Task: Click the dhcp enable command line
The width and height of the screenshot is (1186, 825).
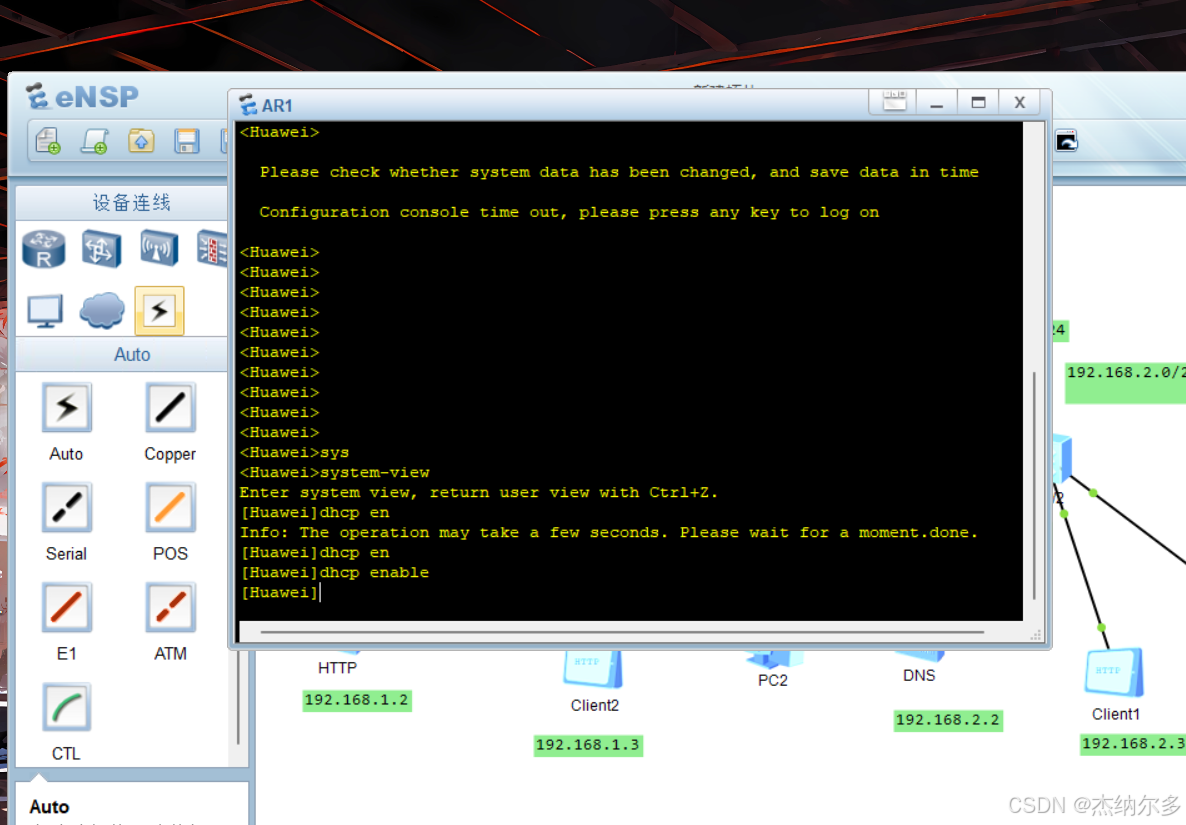Action: tap(334, 572)
